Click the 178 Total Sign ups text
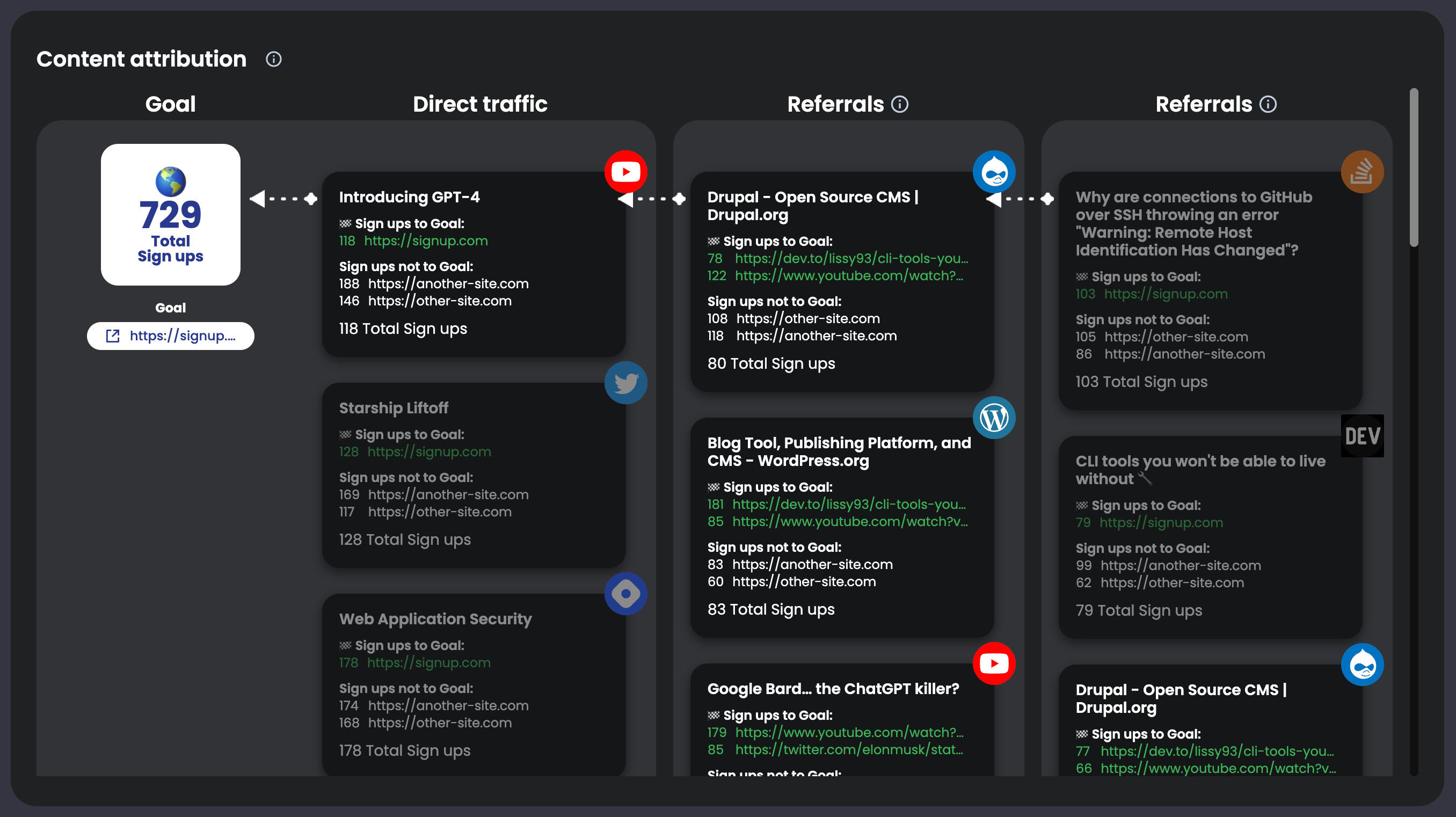 coord(405,751)
